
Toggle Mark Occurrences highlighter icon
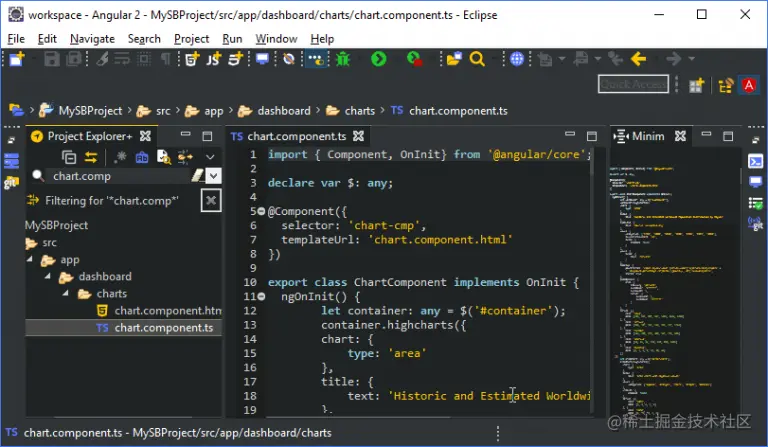102,59
